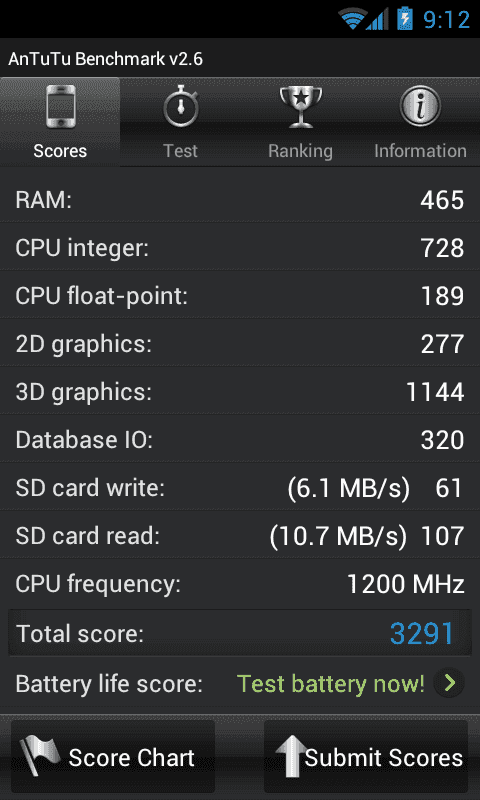Tap the 'Test battery now!' link
480x800 pixels.
331,684
